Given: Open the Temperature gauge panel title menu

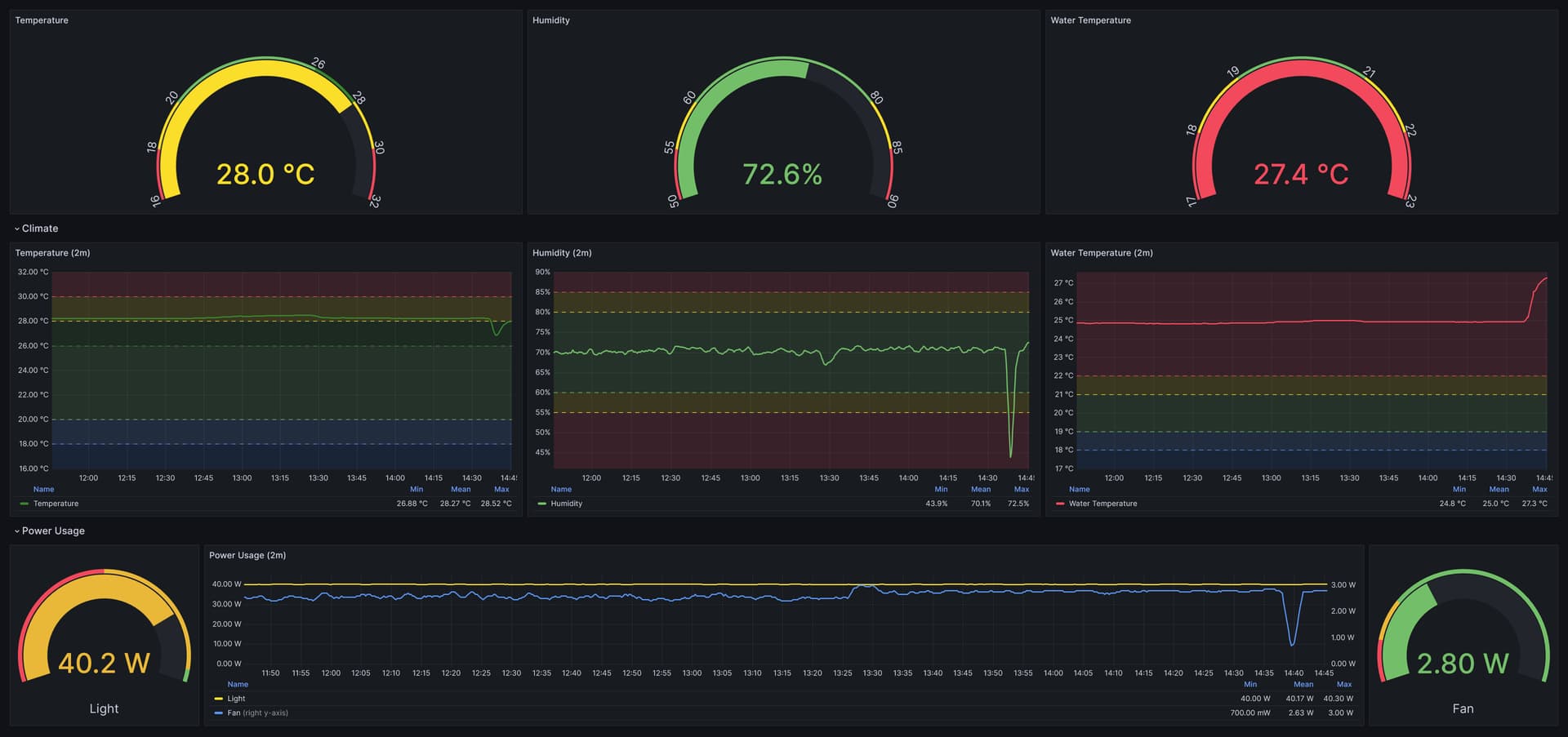Looking at the screenshot, I should coord(42,20).
